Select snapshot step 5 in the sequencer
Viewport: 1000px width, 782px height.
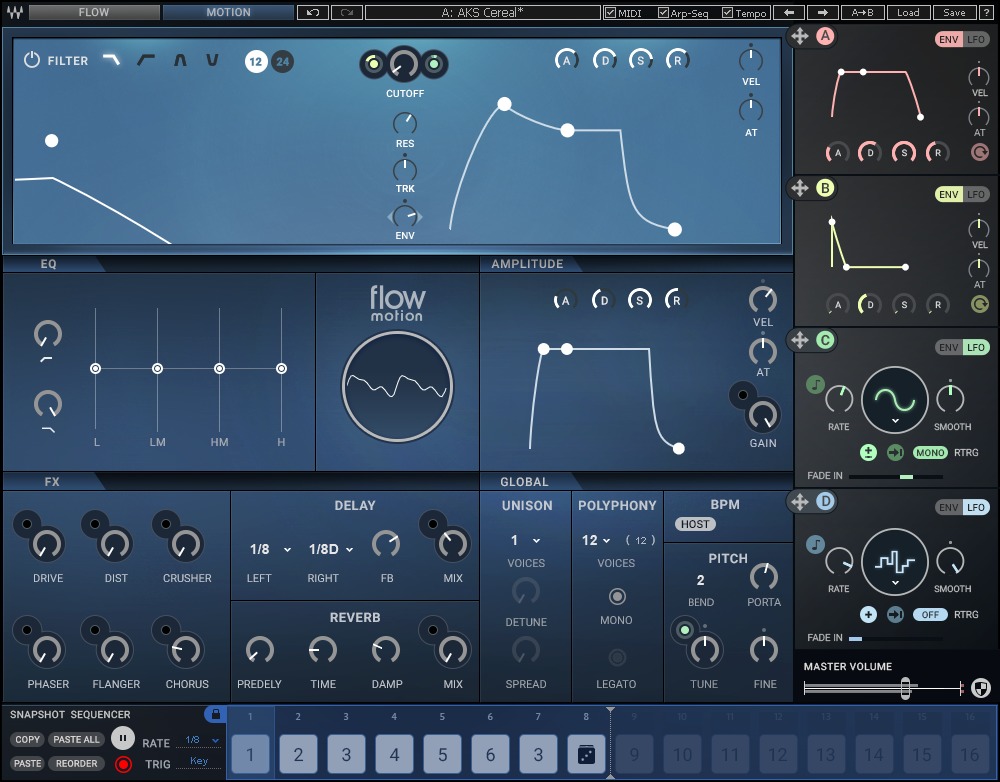click(x=443, y=755)
